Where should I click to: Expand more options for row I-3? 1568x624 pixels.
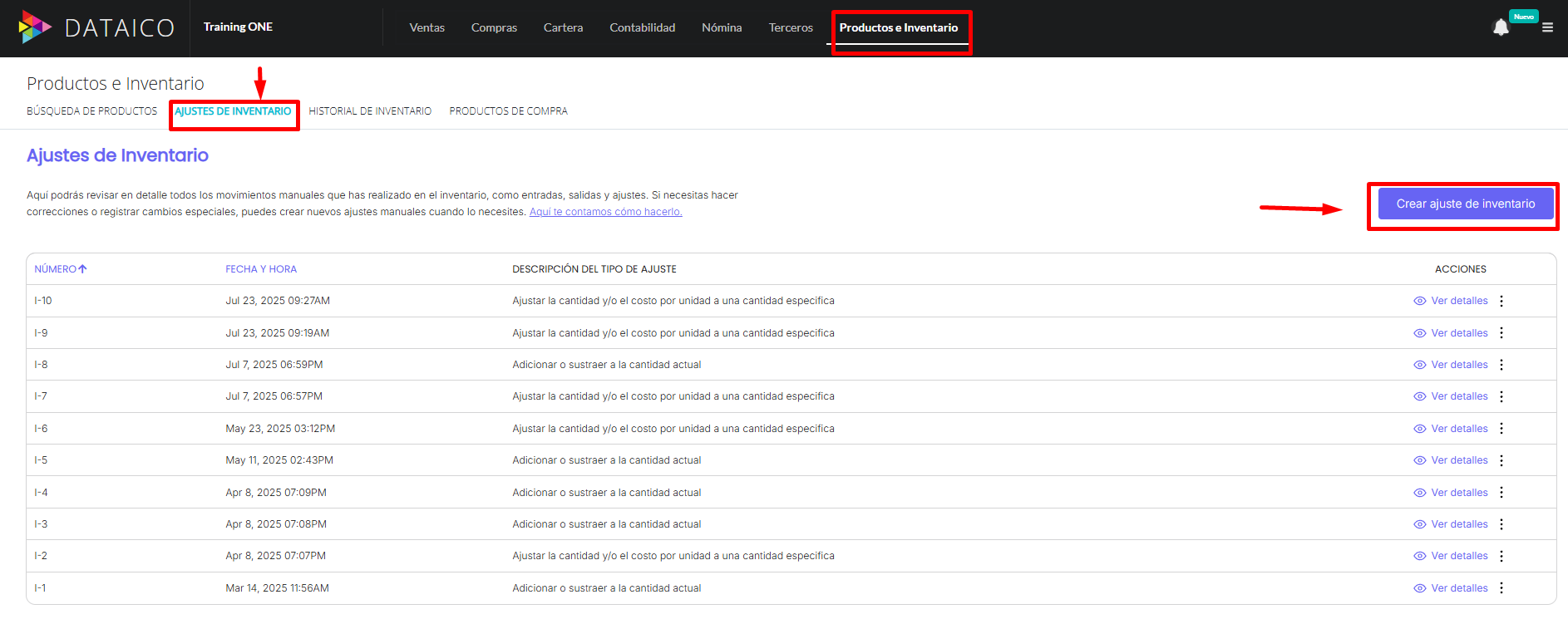(1501, 524)
